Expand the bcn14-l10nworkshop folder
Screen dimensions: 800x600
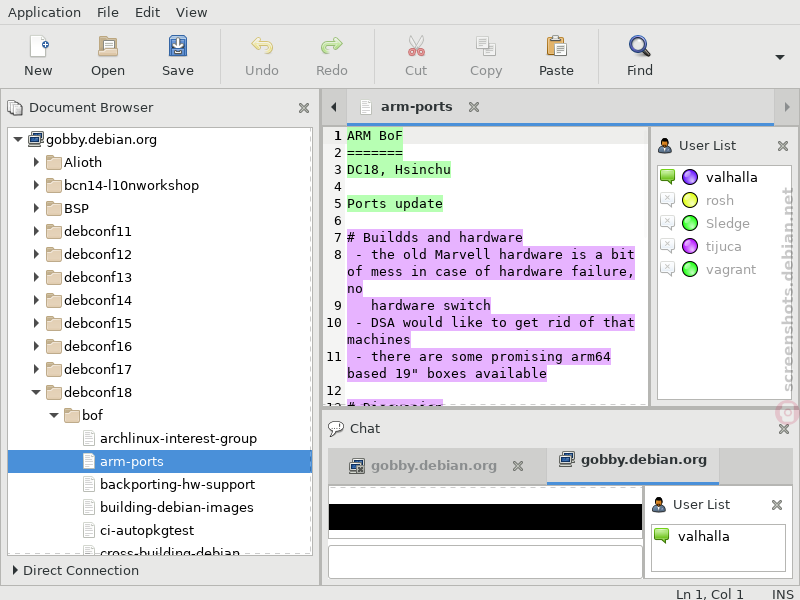[x=36, y=185]
